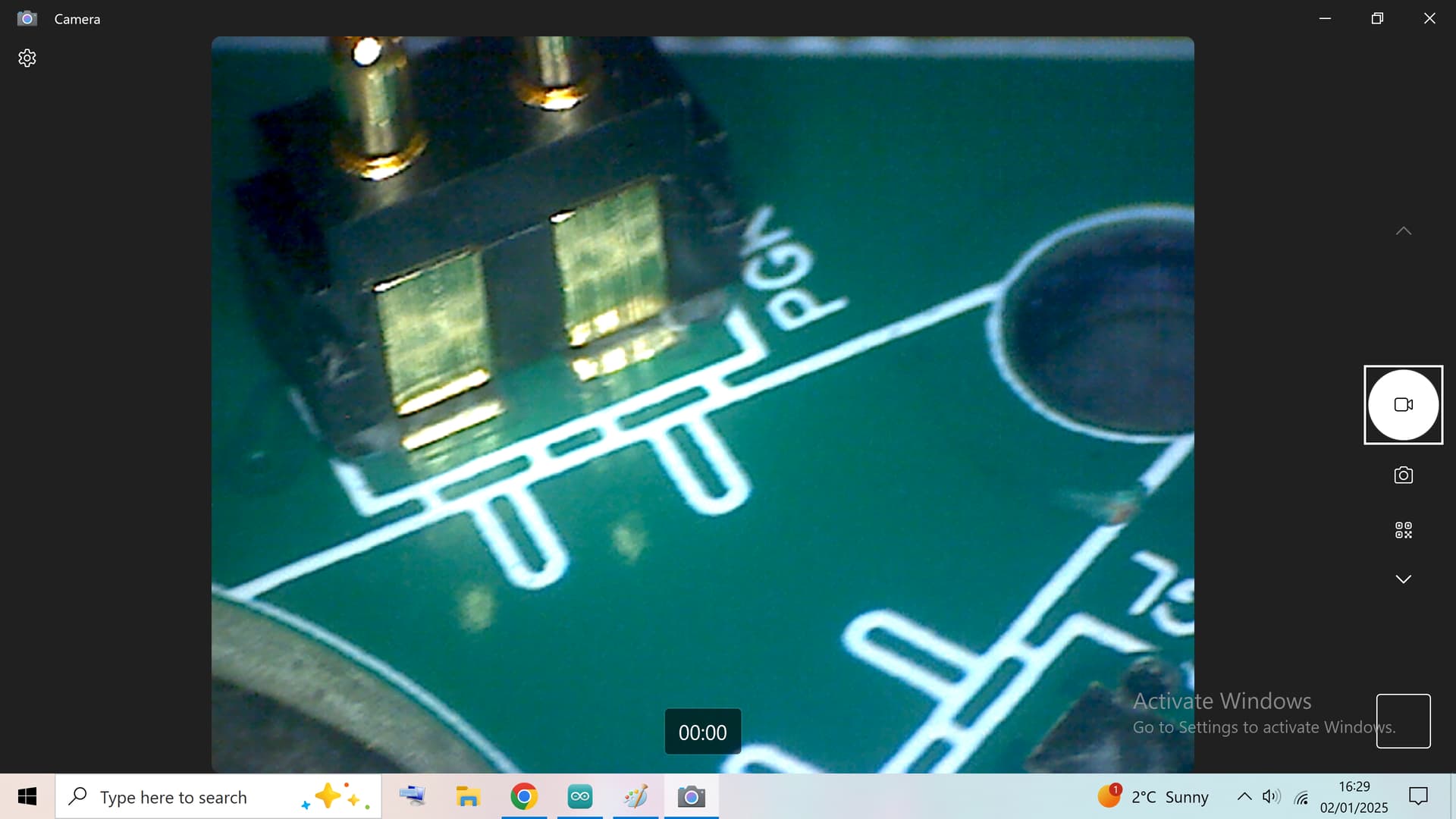
Task: Open the Wi-Fi network flyout
Action: point(1301,797)
